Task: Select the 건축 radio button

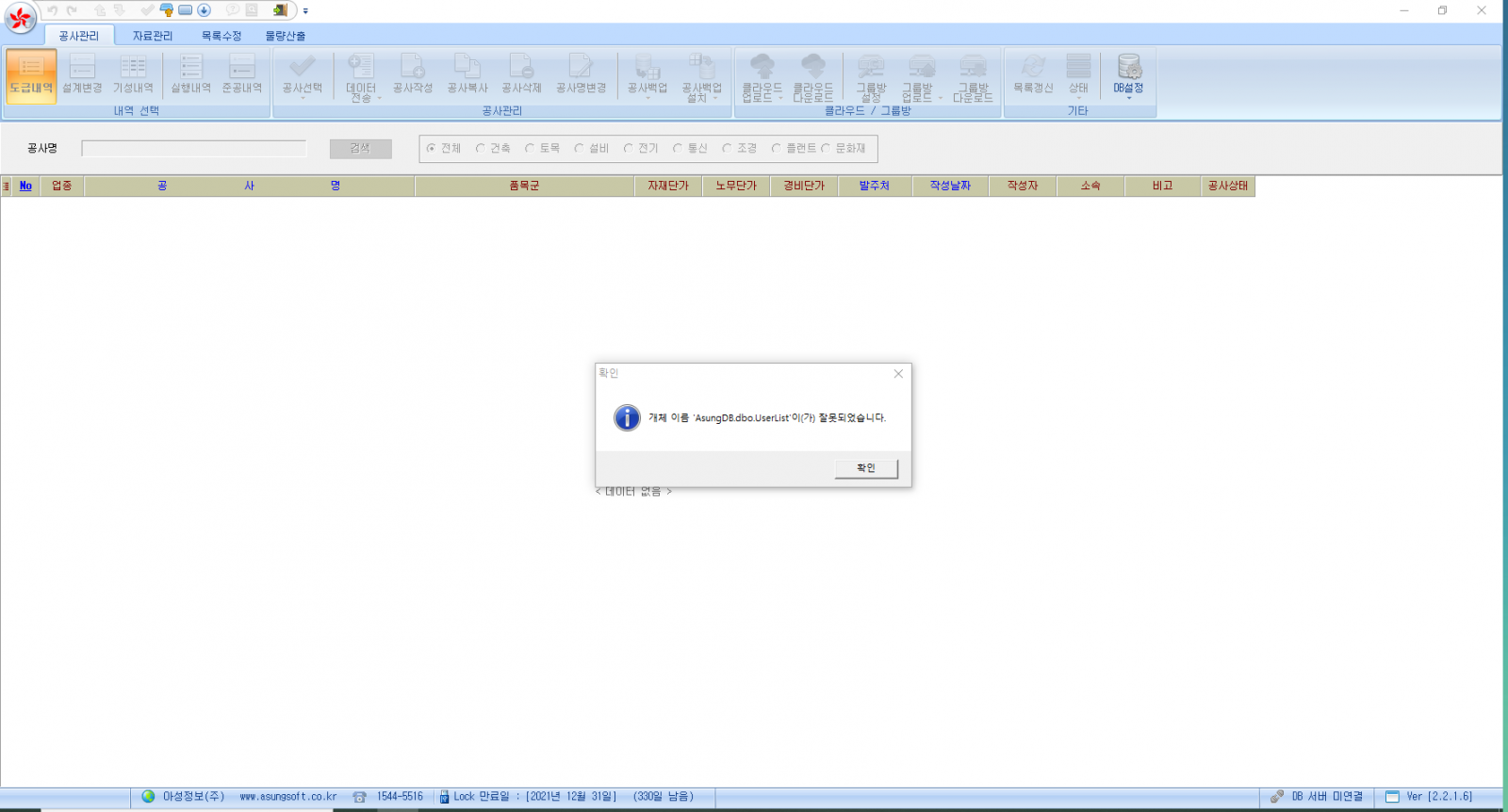Action: point(481,149)
